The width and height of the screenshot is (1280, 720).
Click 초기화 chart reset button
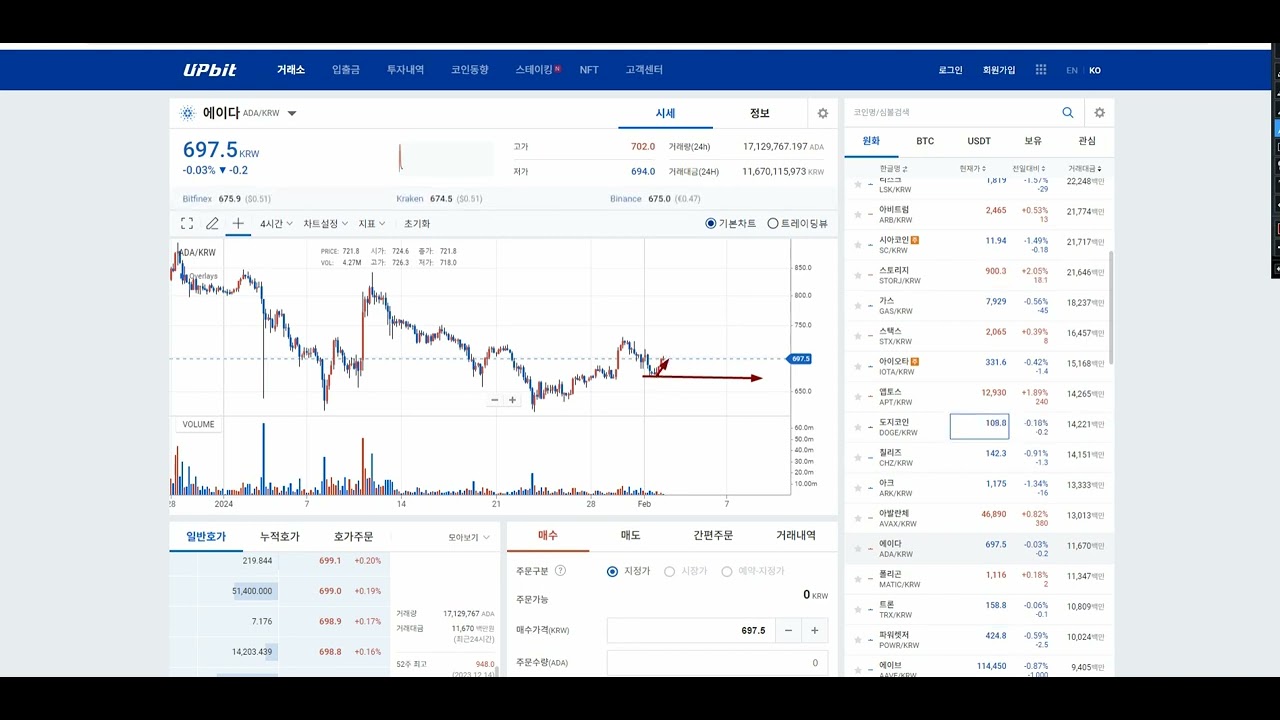click(x=417, y=224)
